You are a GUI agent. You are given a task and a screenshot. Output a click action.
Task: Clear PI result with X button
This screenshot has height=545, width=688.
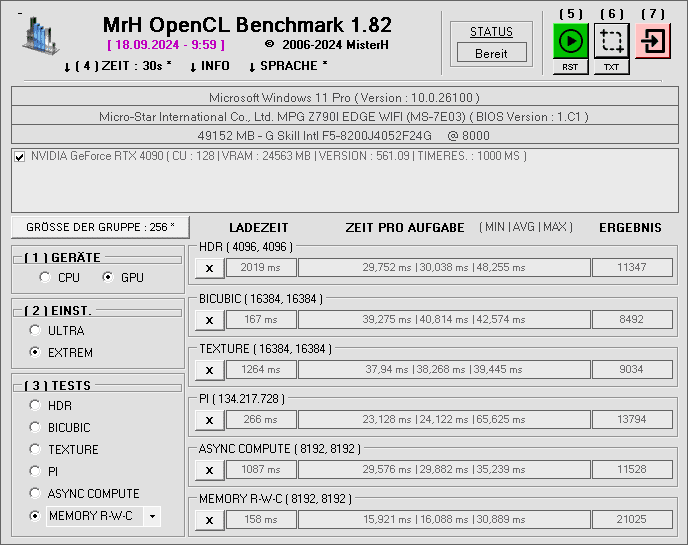[209, 420]
